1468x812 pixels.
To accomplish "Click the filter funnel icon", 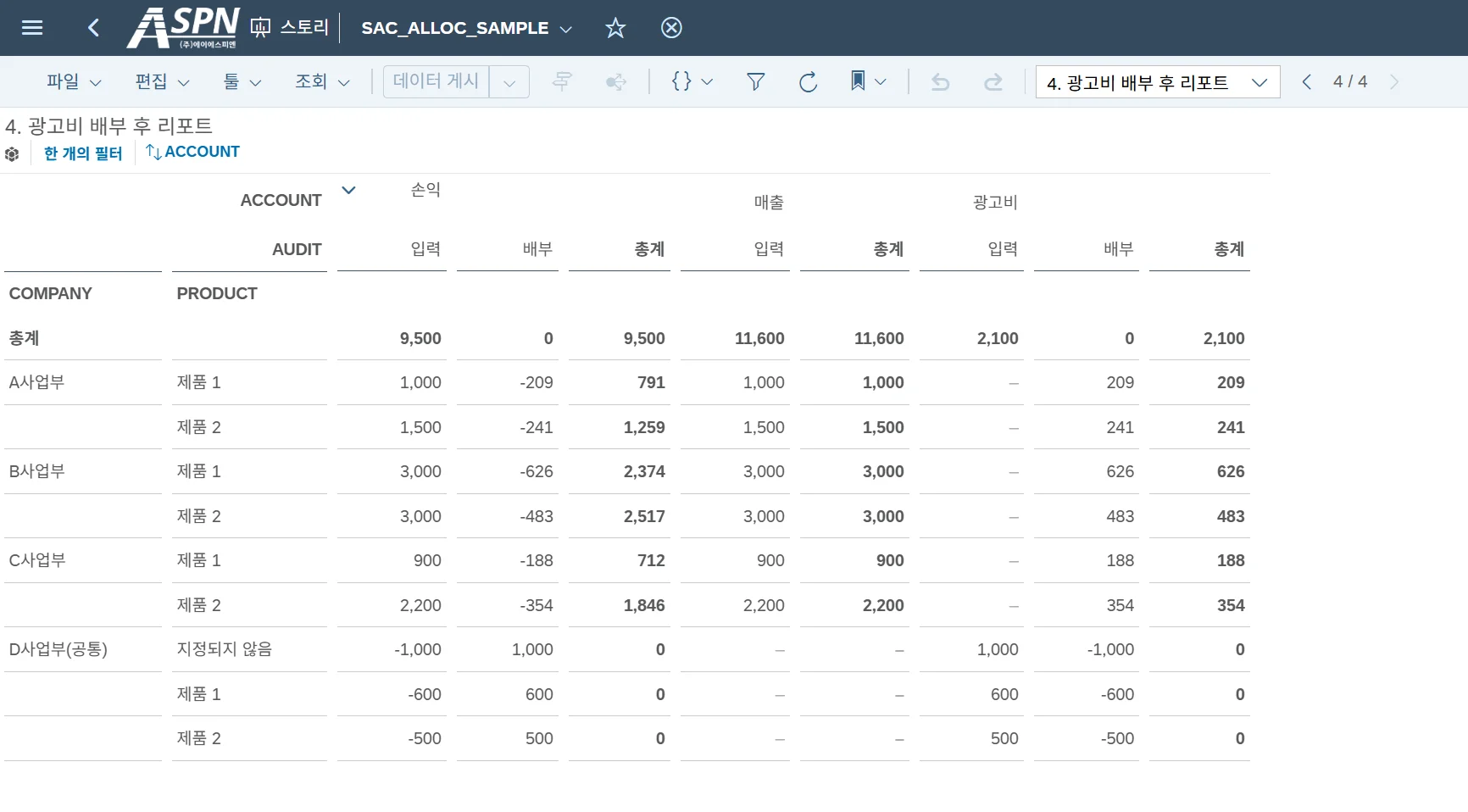I will [x=755, y=81].
